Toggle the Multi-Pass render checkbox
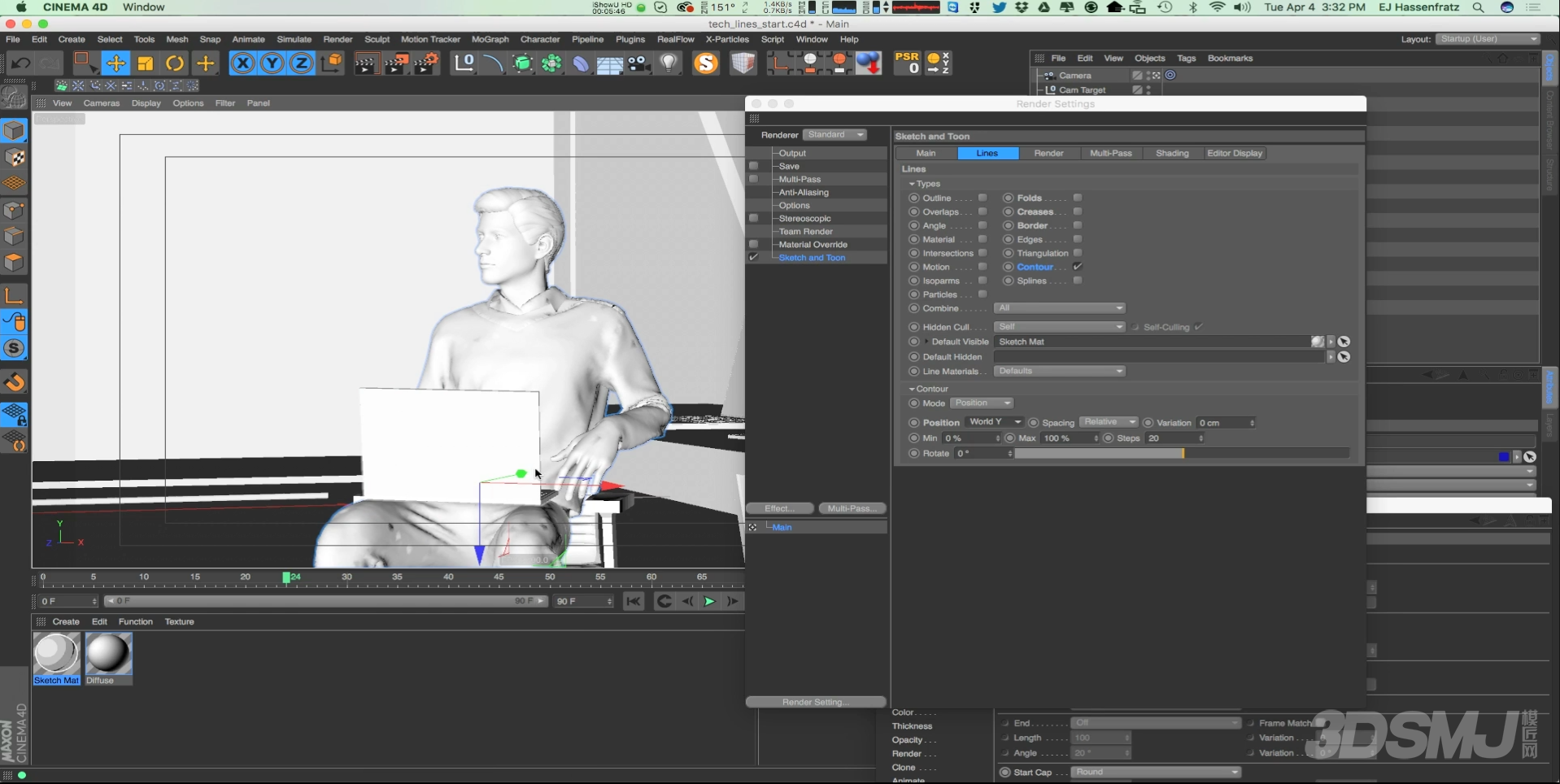Image resolution: width=1560 pixels, height=784 pixels. click(x=753, y=179)
